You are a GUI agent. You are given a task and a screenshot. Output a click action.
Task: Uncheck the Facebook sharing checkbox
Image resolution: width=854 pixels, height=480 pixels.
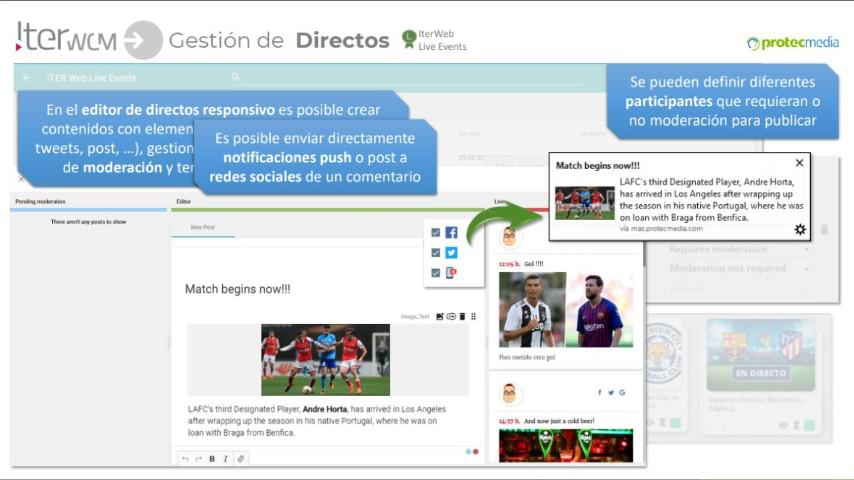[435, 233]
